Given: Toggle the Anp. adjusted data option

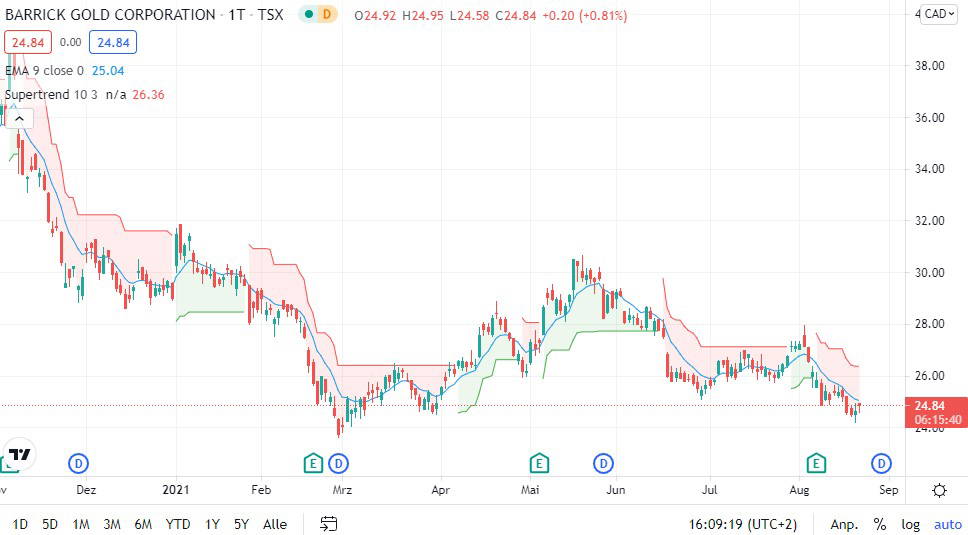Looking at the screenshot, I should pos(844,525).
